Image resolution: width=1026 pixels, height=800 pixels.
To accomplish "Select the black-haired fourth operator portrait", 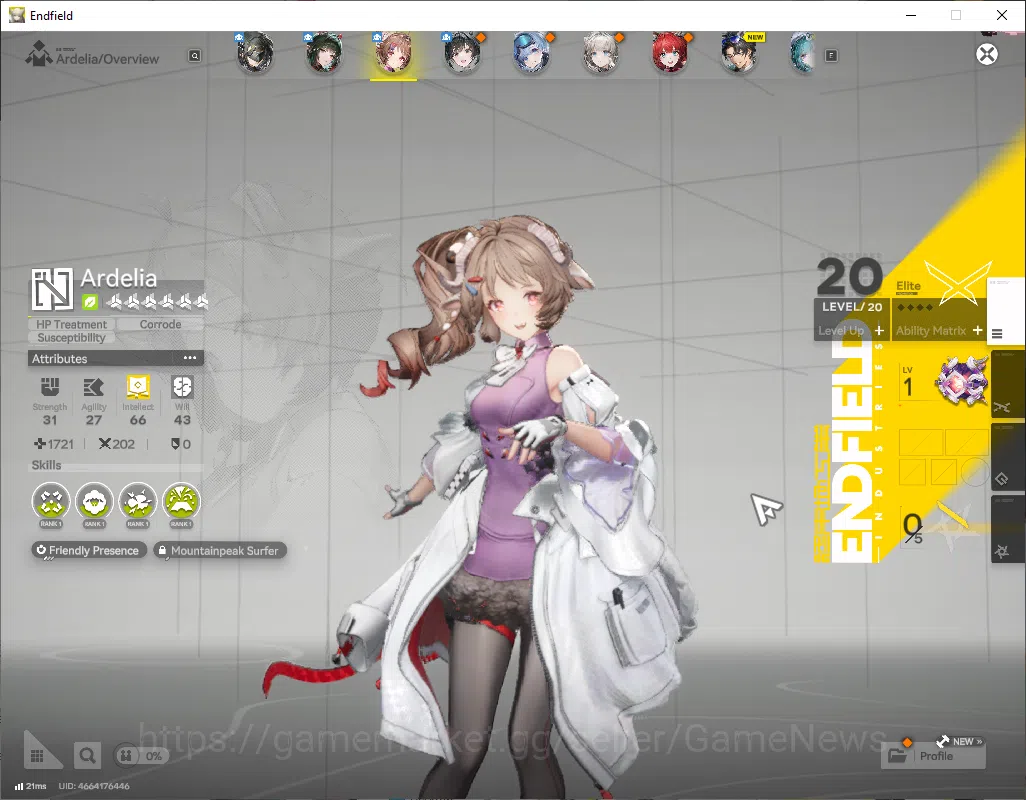I will click(x=463, y=53).
